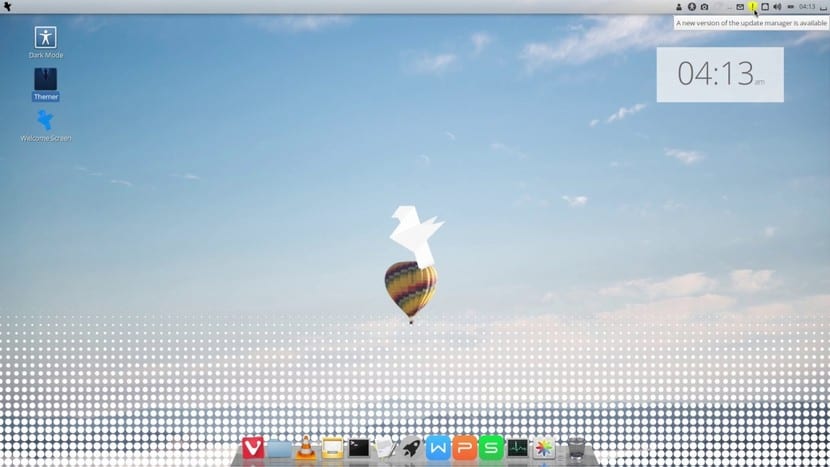Viewport: 830px width, 467px height.
Task: Open the trash can in the dock
Action: (576, 449)
